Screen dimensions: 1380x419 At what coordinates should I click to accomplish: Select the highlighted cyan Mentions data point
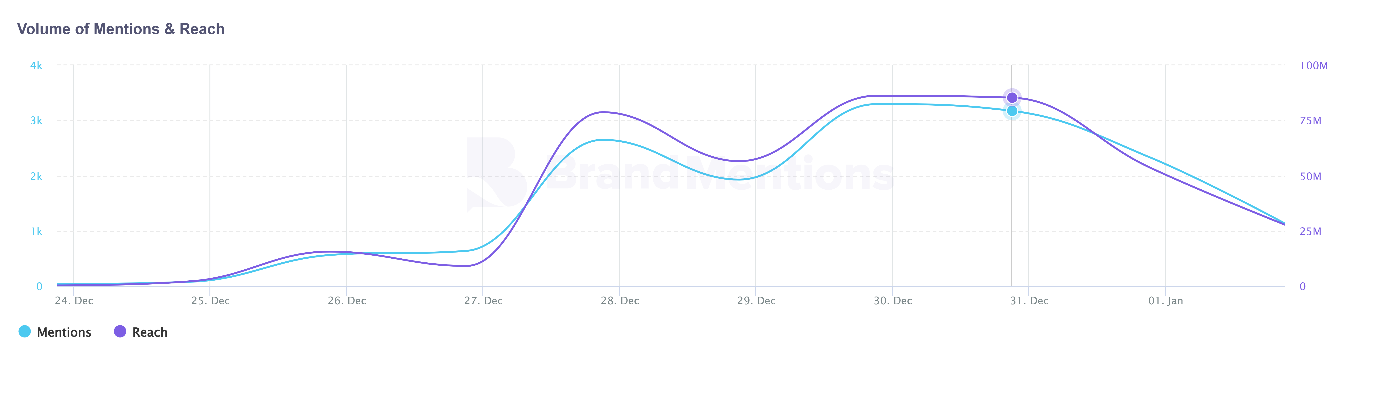point(1012,111)
